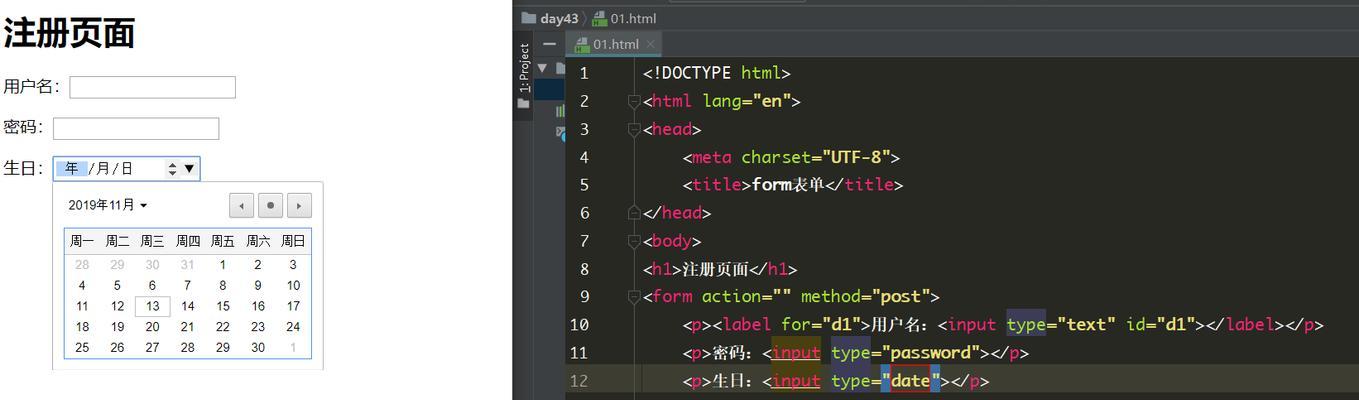Fold the head tag on line 3
Screen dimensions: 1359x400
tap(633, 129)
